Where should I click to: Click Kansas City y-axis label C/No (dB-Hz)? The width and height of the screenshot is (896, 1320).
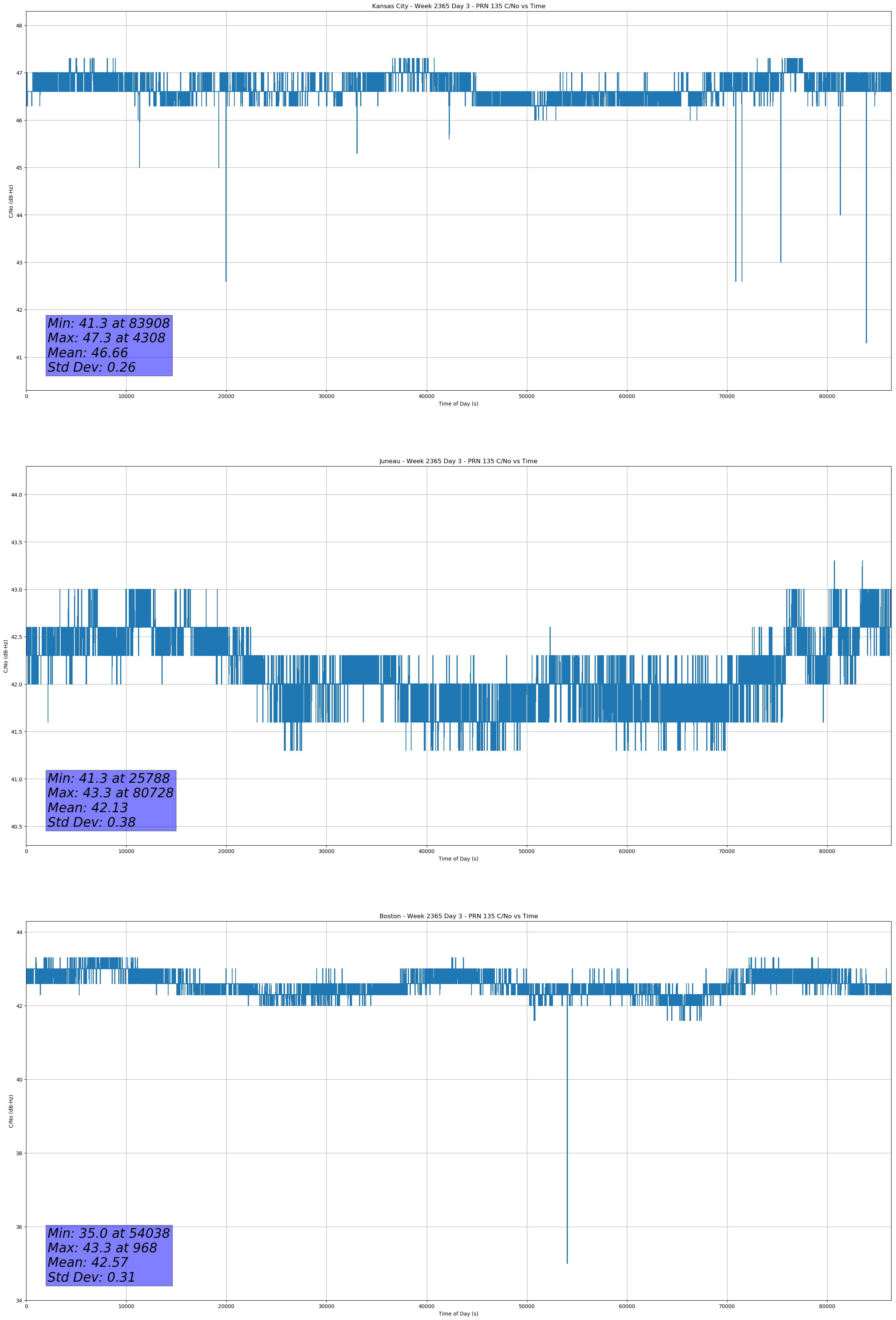tap(11, 201)
